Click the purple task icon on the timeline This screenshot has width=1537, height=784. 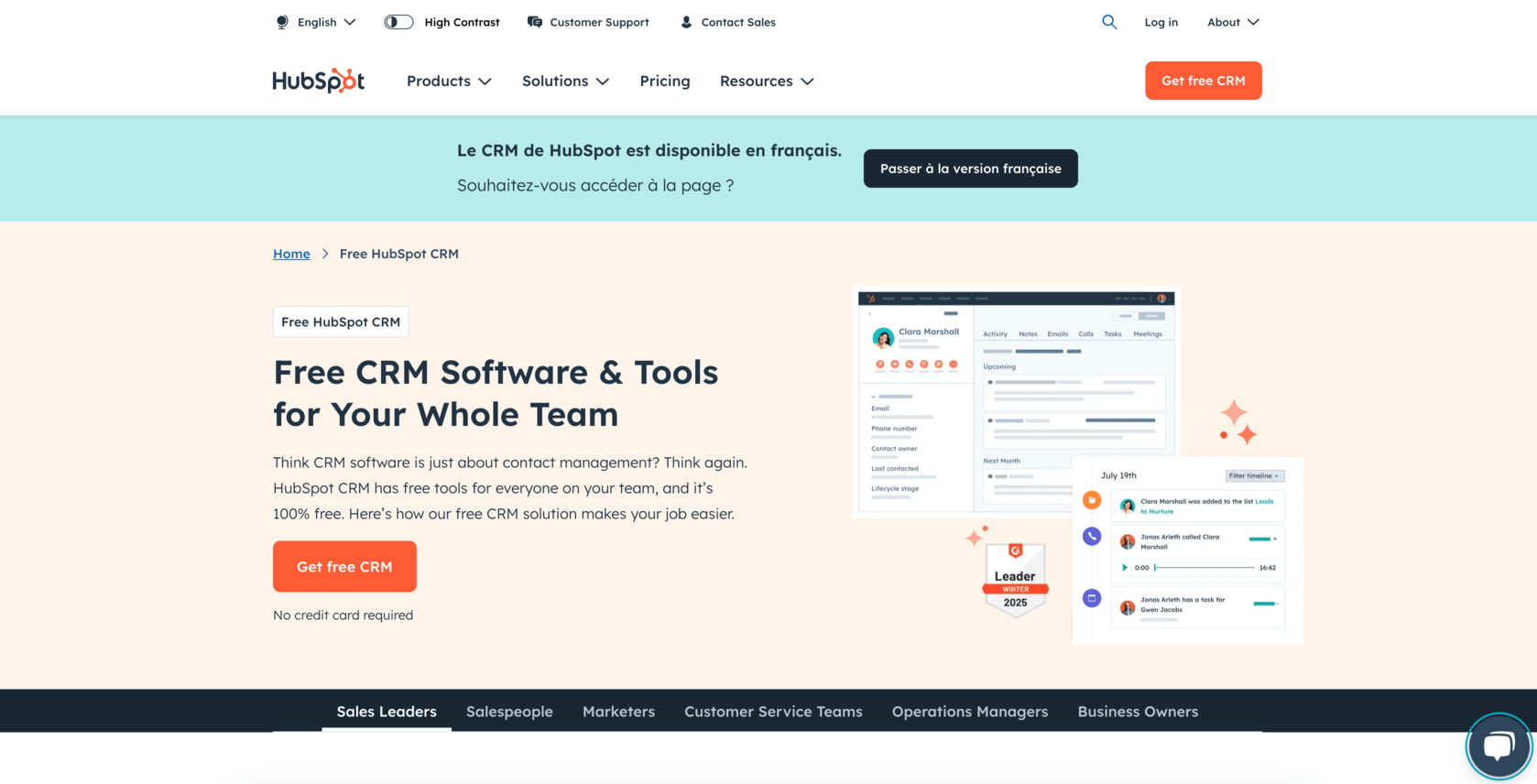point(1092,598)
